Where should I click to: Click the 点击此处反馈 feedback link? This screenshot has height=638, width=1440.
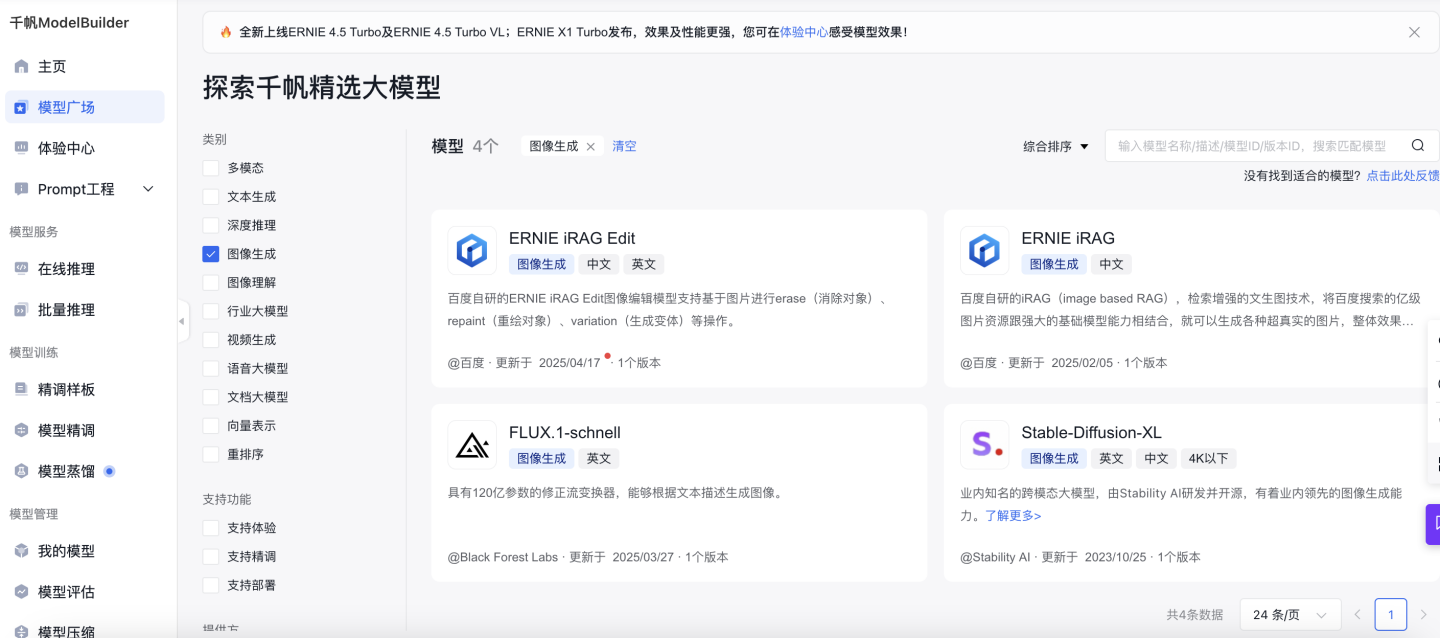tap(1403, 176)
